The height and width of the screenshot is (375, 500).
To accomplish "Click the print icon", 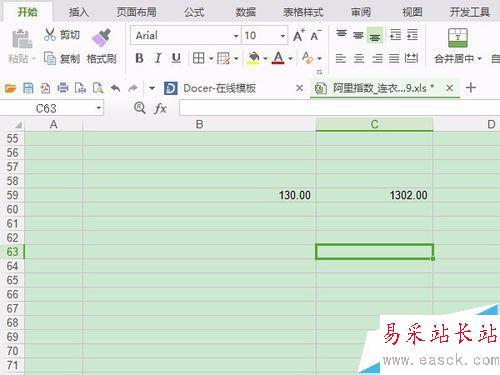I will tap(63, 88).
